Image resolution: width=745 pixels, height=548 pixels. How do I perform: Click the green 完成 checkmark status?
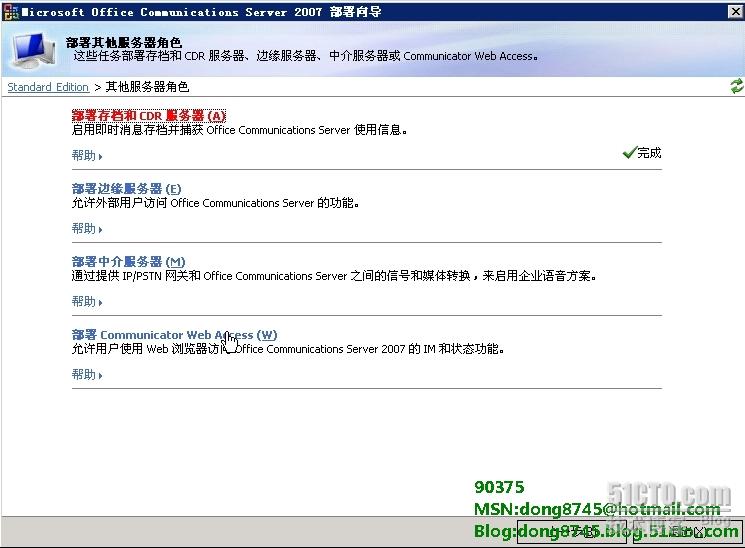pyautogui.click(x=642, y=153)
